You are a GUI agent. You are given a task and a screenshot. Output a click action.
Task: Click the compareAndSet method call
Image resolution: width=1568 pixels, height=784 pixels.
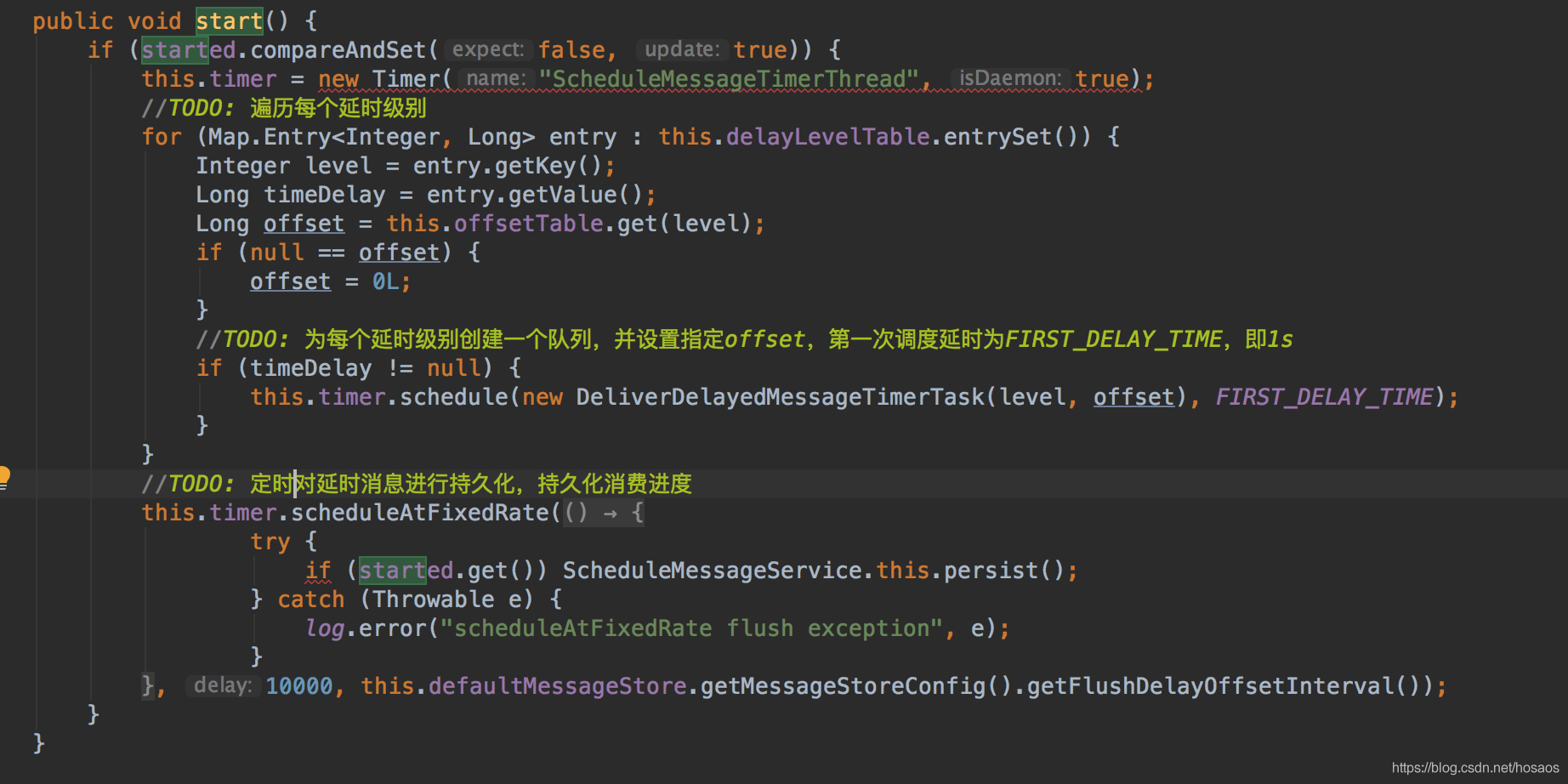pos(338,50)
